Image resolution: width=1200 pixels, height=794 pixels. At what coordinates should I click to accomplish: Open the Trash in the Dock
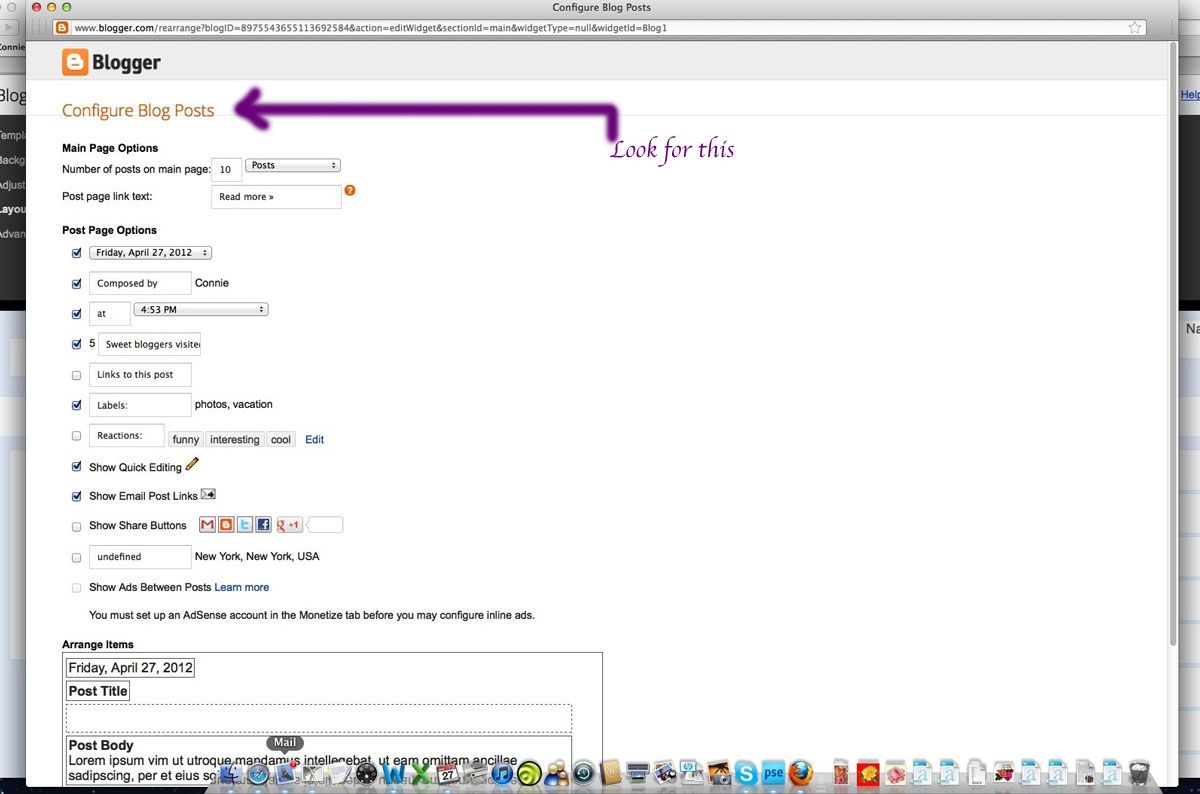point(1139,773)
